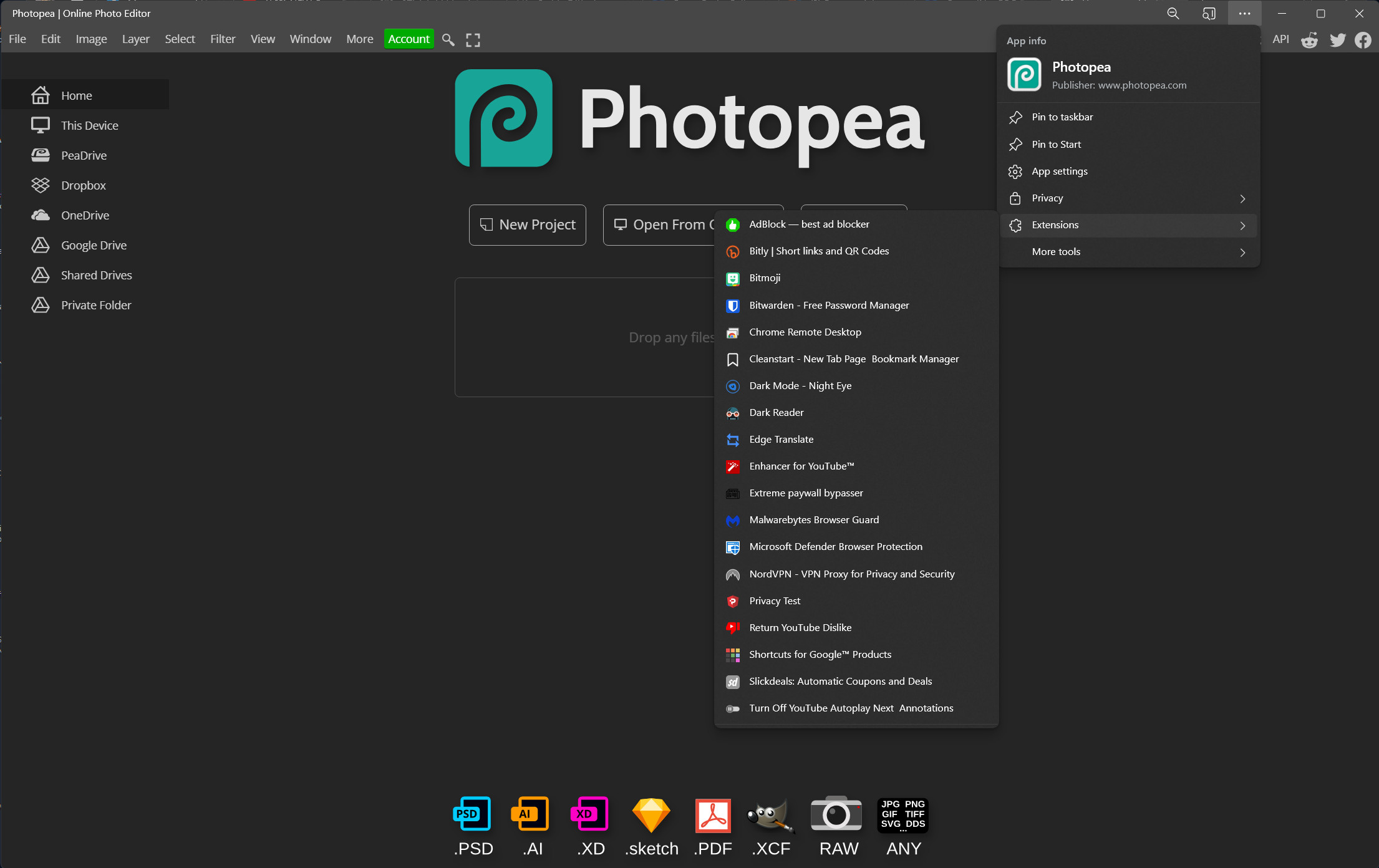The image size is (1379, 868).
Task: Open the green Account button
Action: pyautogui.click(x=409, y=39)
